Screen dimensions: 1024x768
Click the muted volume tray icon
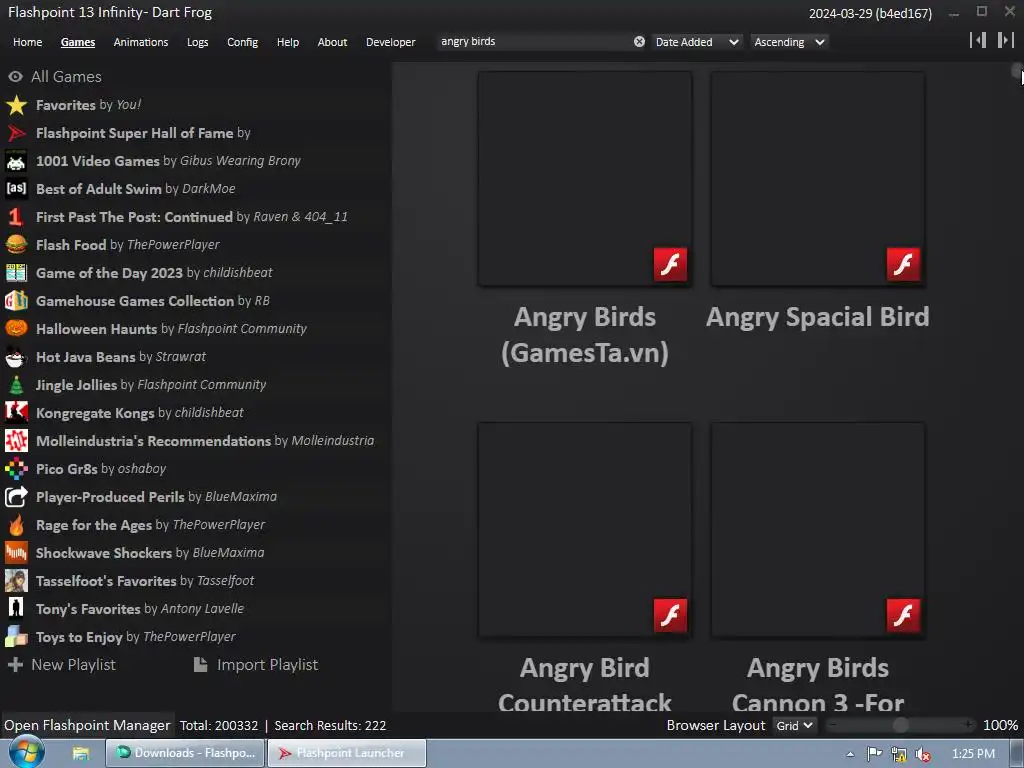pyautogui.click(x=923, y=754)
